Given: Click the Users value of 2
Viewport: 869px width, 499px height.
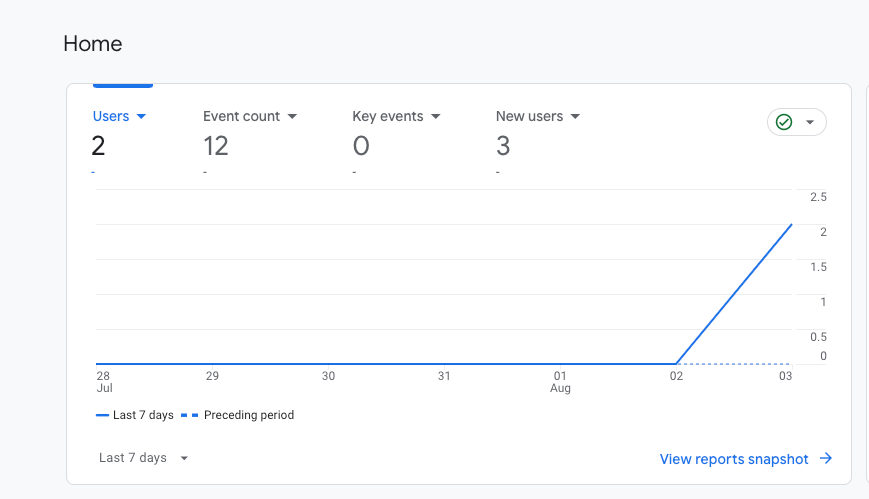Looking at the screenshot, I should pyautogui.click(x=99, y=146).
